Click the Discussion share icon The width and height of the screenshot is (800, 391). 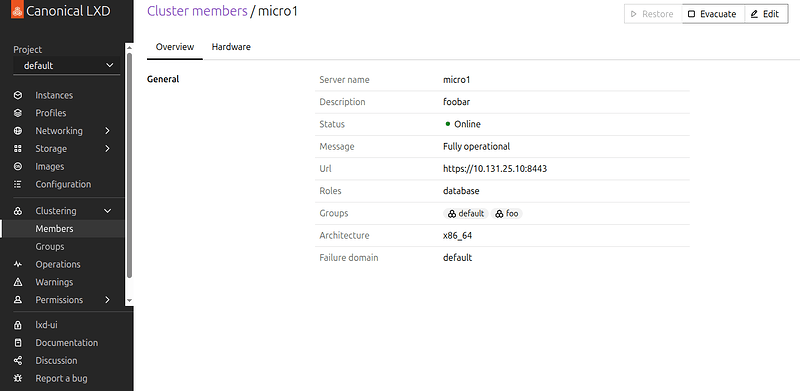coord(18,360)
